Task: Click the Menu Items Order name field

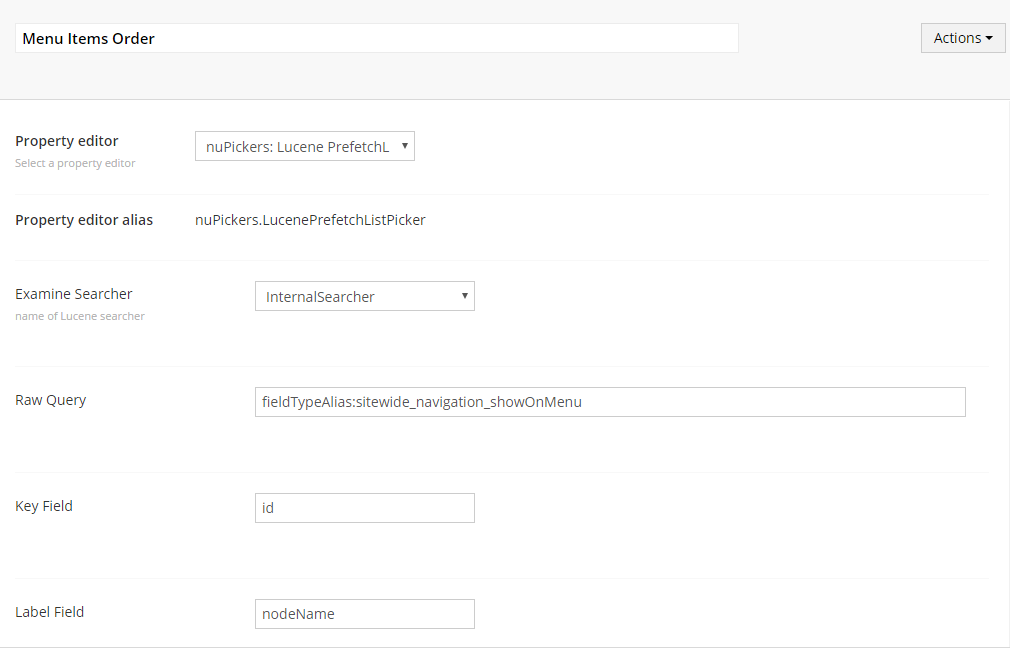Action: 376,38
